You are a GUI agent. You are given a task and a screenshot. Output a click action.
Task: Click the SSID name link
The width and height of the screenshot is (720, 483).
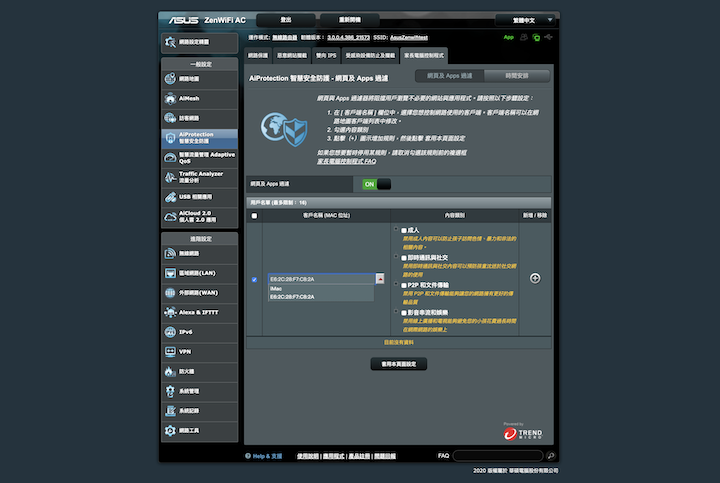coord(409,38)
